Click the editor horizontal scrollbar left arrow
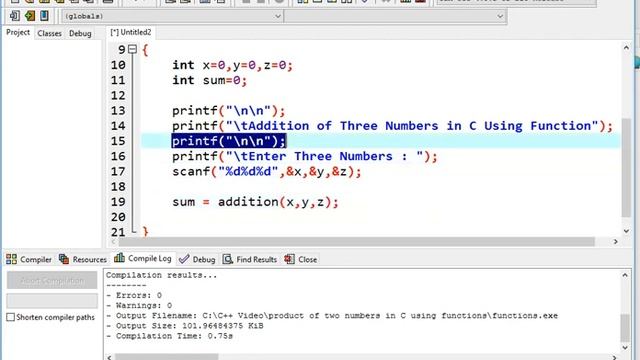 (113, 242)
